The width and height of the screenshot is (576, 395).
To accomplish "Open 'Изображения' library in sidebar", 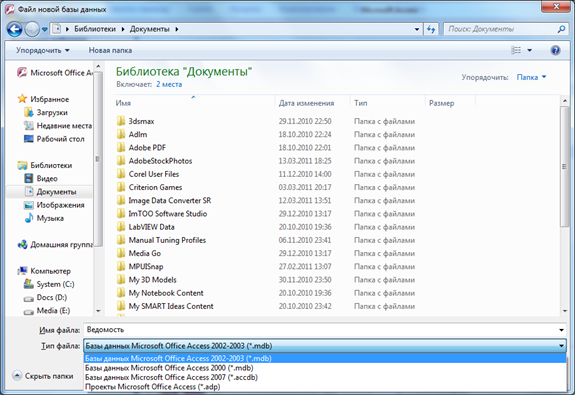I will [54, 205].
